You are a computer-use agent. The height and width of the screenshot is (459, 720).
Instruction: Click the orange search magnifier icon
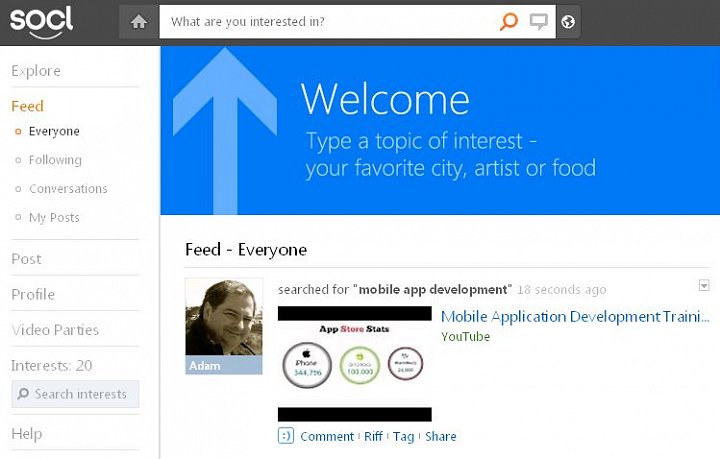[x=508, y=21]
